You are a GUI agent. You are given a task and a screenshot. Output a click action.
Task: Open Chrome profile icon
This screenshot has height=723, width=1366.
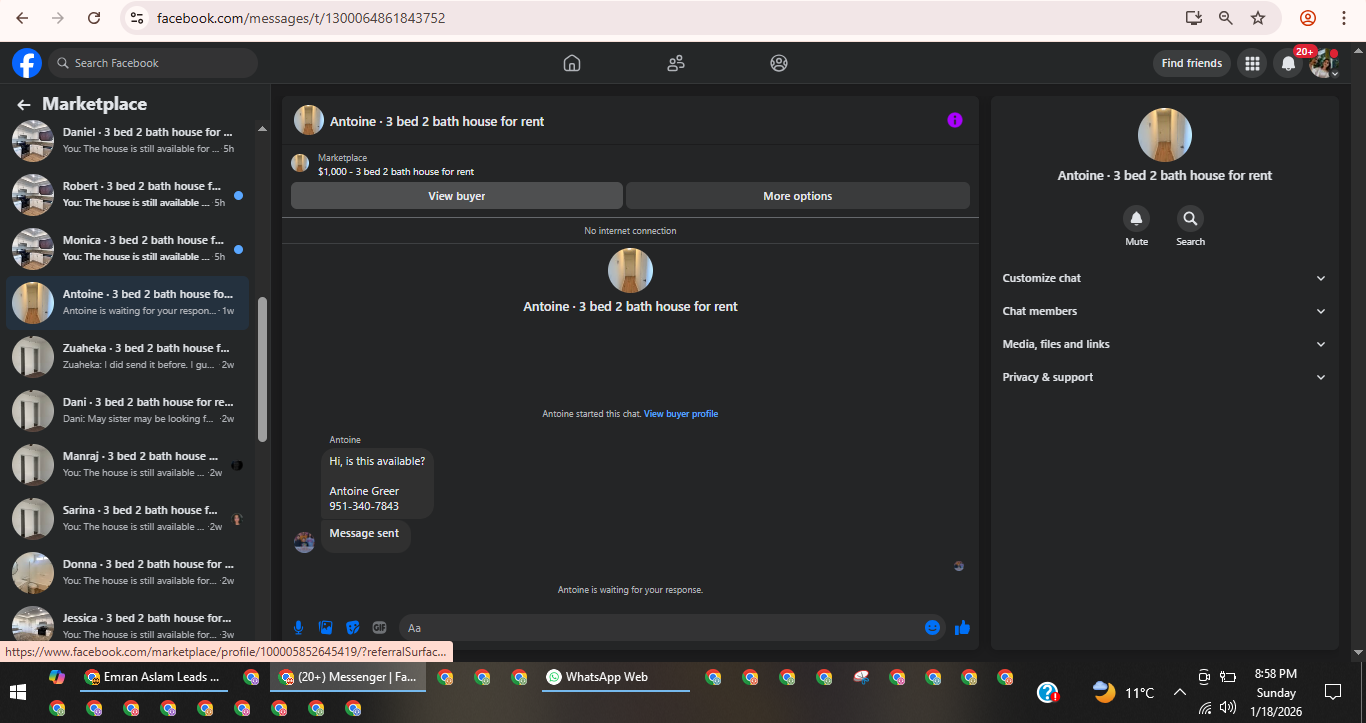click(1308, 18)
